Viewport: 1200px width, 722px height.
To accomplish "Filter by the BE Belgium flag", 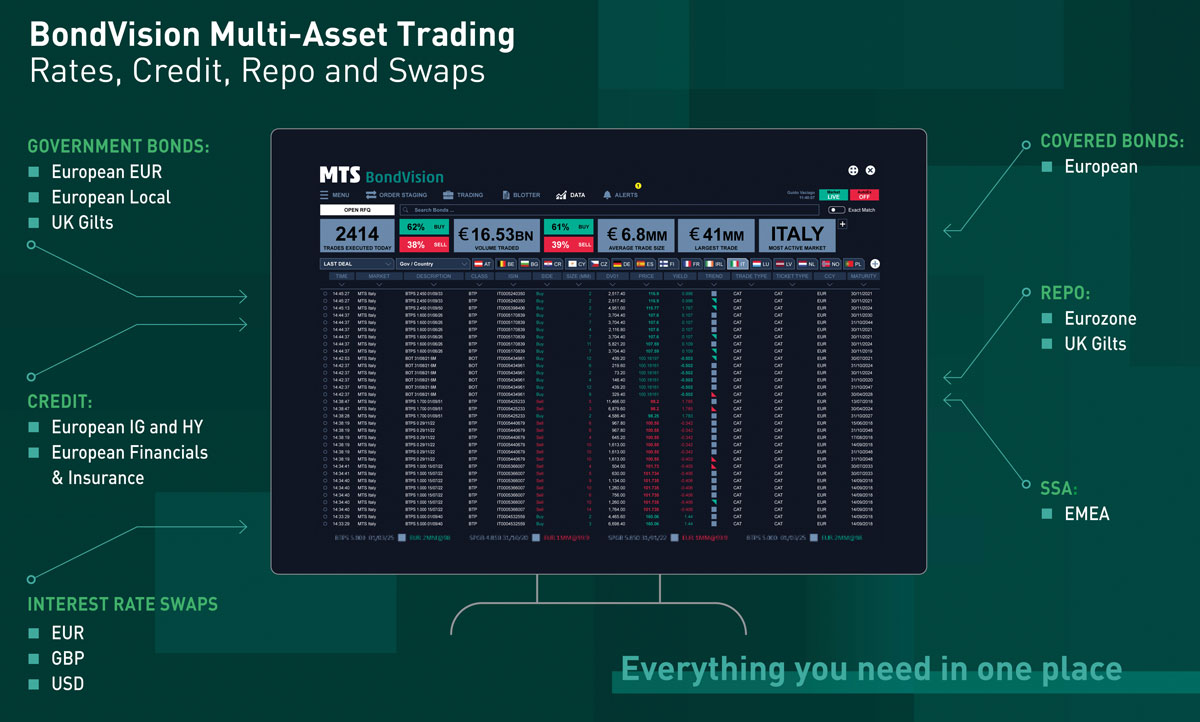I will point(507,264).
